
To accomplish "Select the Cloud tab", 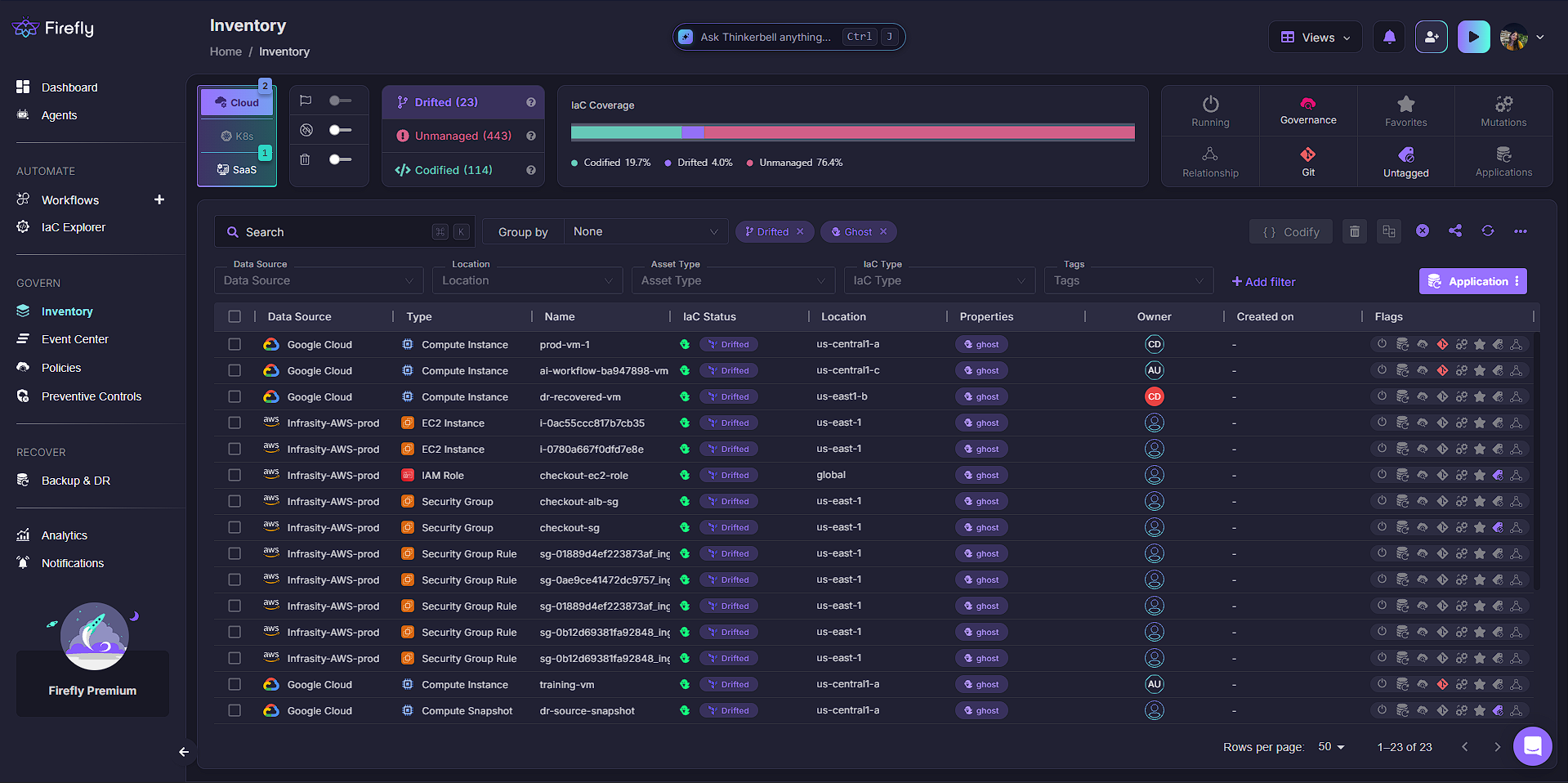I will tap(237, 102).
